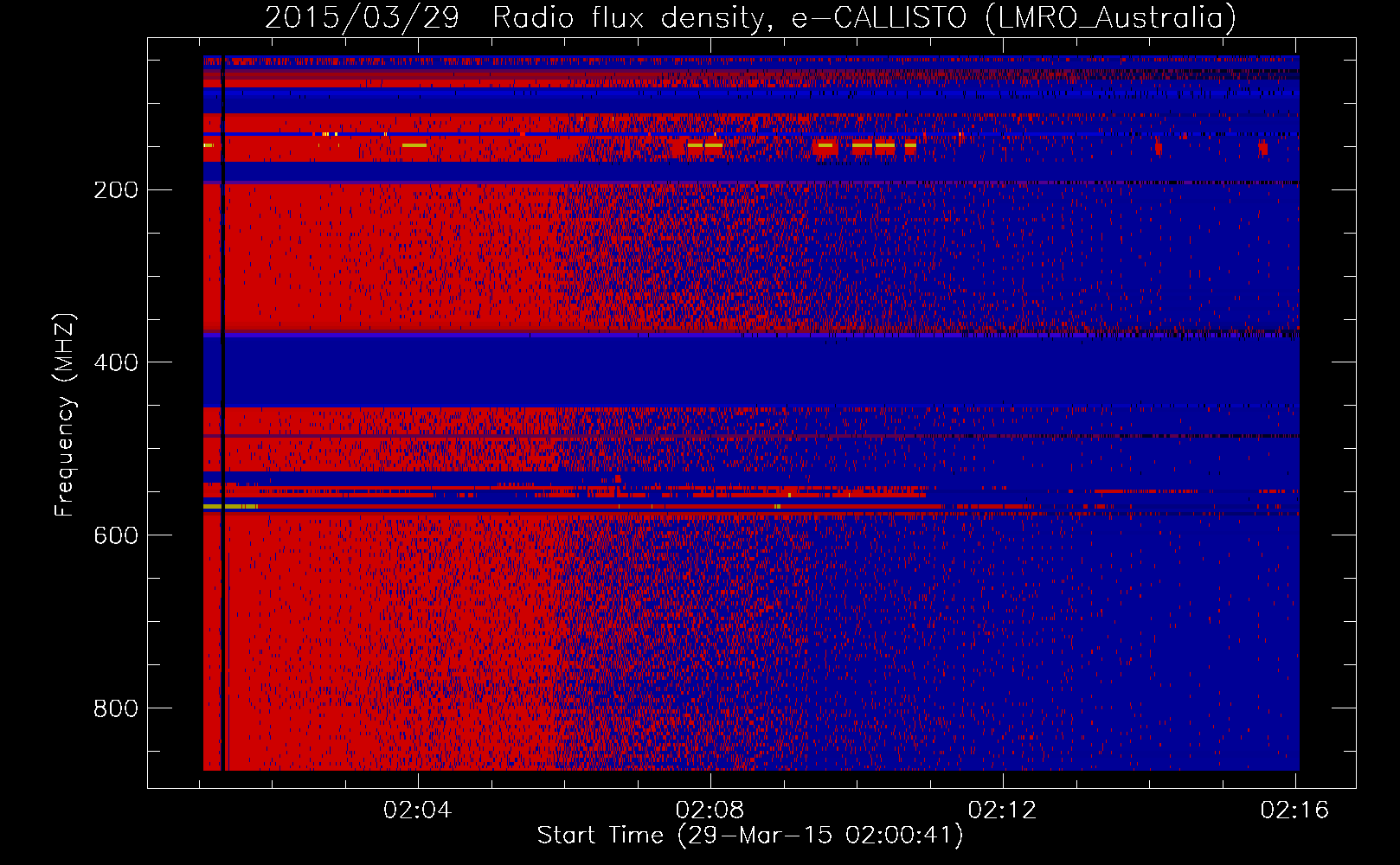The height and width of the screenshot is (865, 1400).
Task: Click the 02:16 time tick label
Action: [x=1294, y=810]
